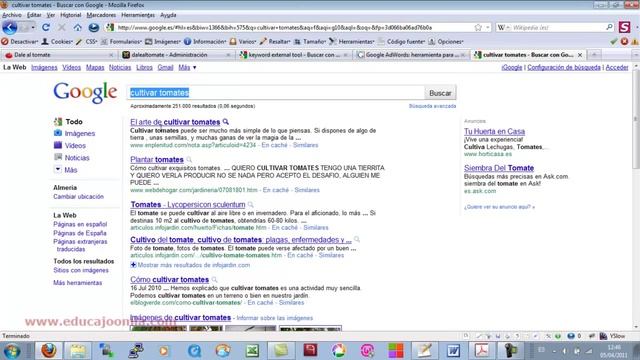Viewport: 640px width, 360px height.
Task: Open the Información toolbar menu
Action: pos(205,42)
